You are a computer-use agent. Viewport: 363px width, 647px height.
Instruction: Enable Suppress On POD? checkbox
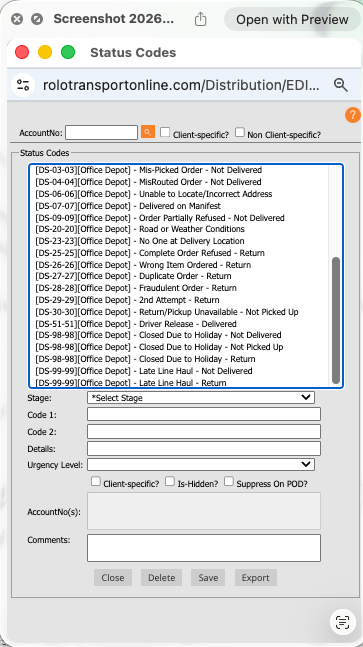click(x=229, y=481)
